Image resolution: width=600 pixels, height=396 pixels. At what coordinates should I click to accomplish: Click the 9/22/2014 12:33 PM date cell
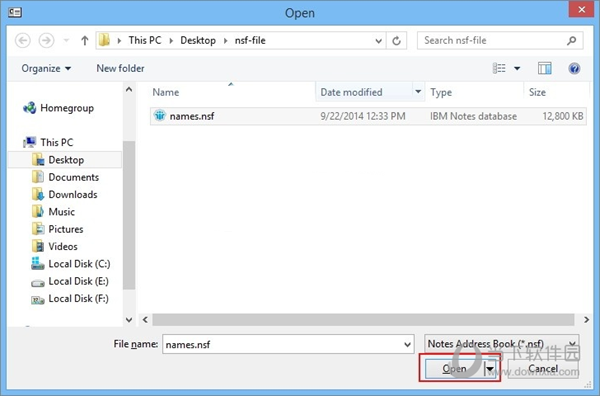point(363,116)
